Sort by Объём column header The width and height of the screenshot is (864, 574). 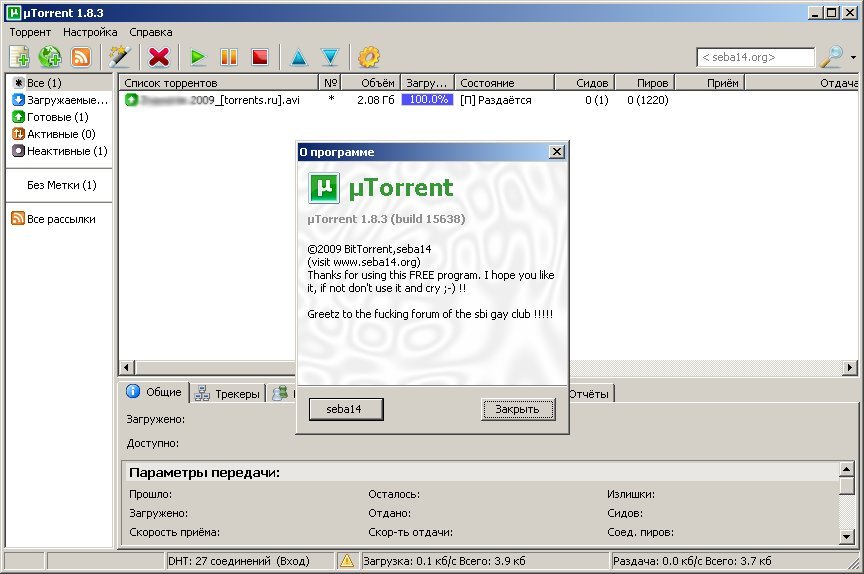[x=371, y=83]
